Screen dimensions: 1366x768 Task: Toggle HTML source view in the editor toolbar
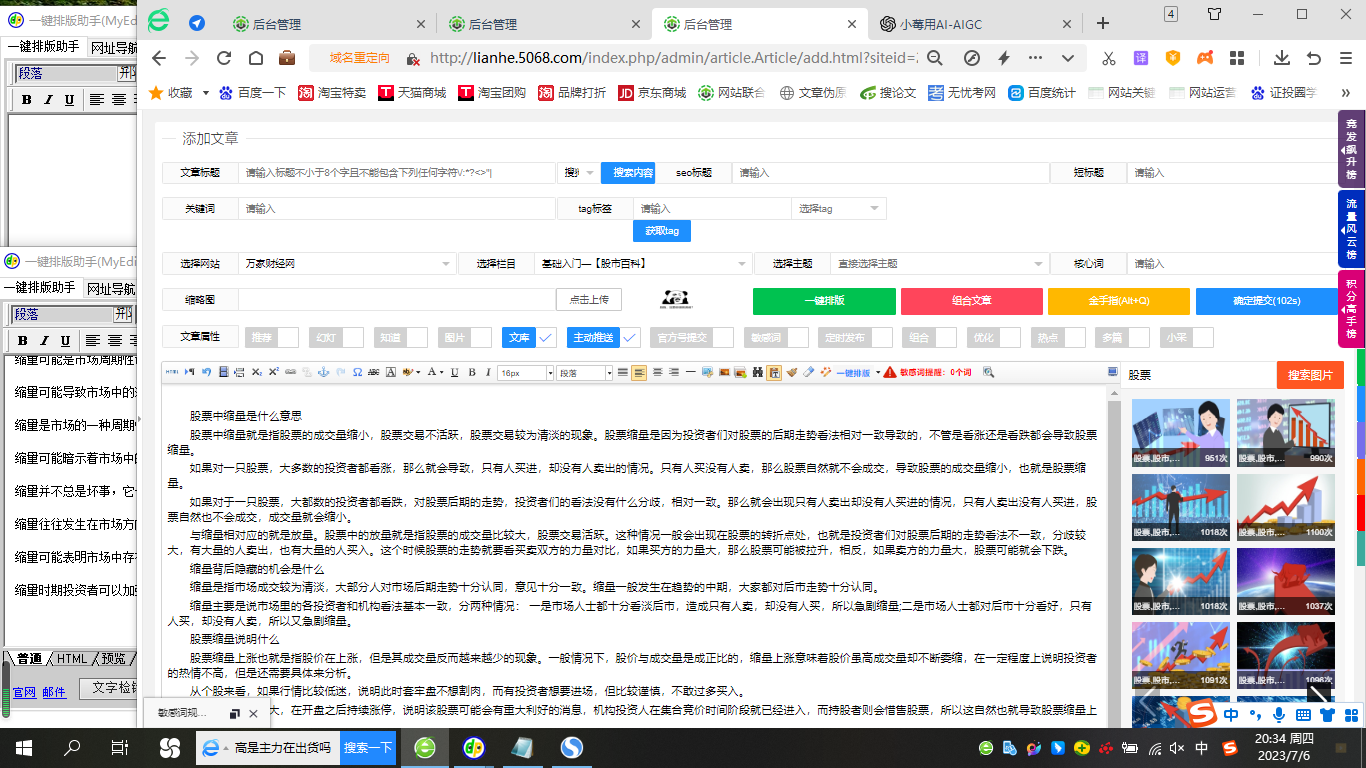[174, 372]
